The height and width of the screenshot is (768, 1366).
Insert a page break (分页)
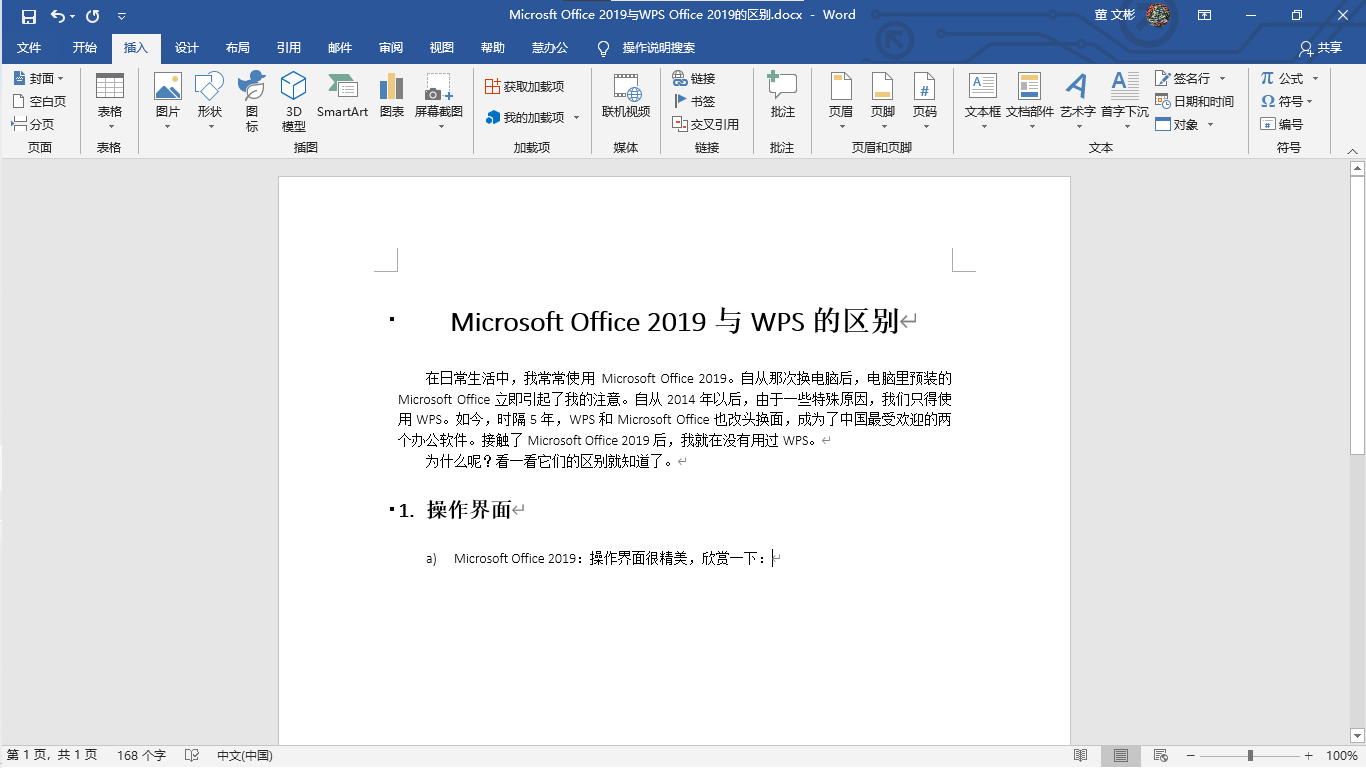pyautogui.click(x=33, y=124)
